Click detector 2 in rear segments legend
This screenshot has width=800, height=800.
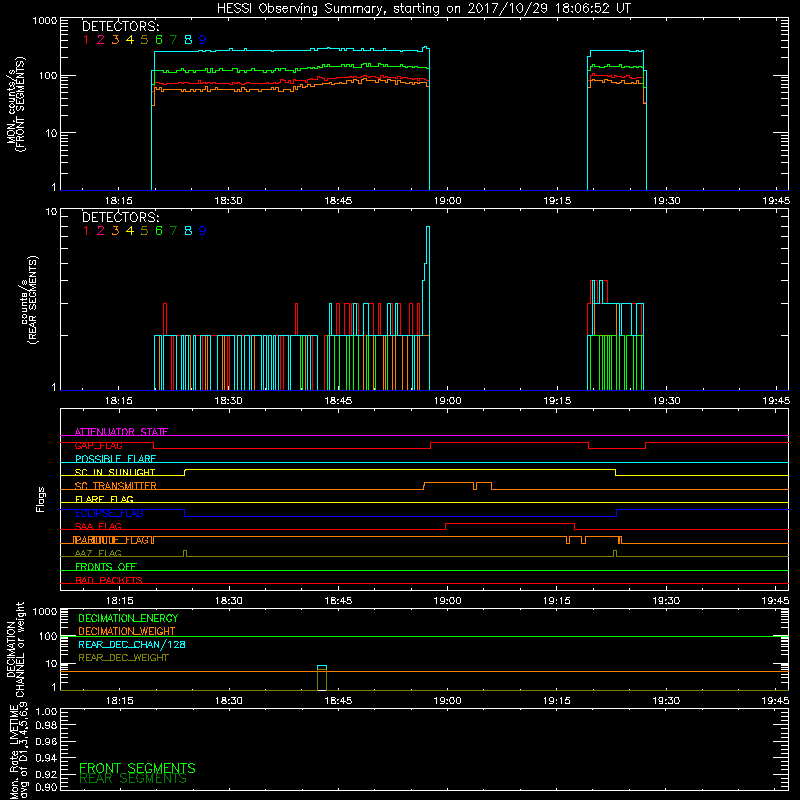pyautogui.click(x=101, y=231)
